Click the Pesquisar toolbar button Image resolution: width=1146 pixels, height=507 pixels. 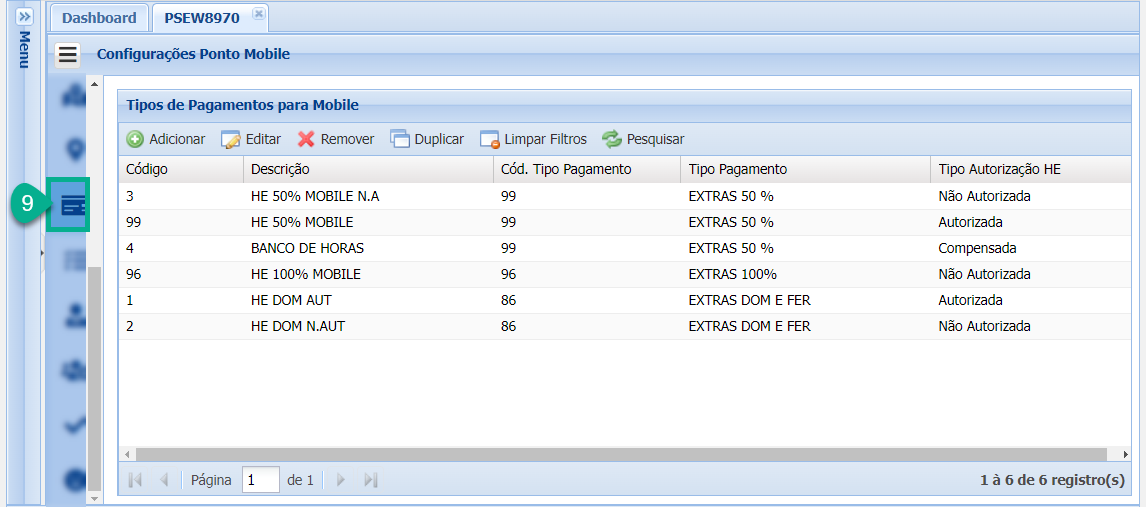(643, 139)
